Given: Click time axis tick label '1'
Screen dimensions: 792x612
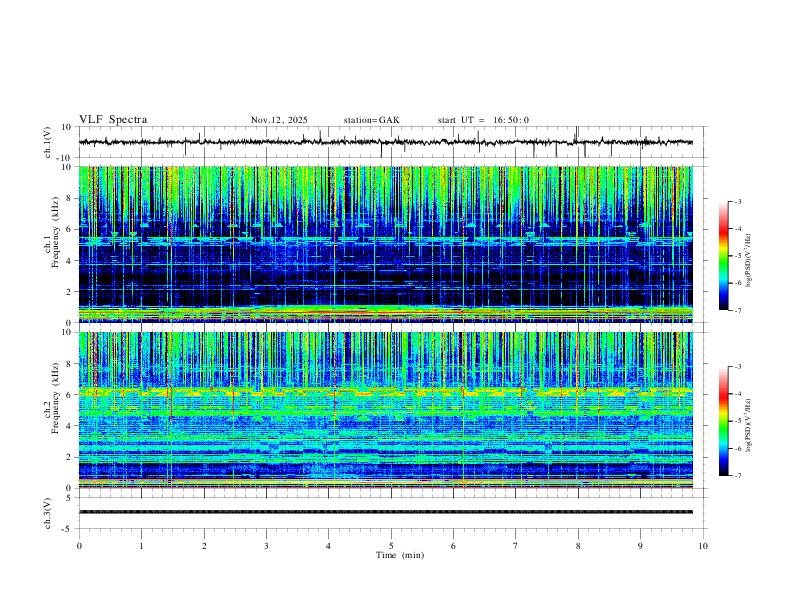Looking at the screenshot, I should (x=141, y=546).
